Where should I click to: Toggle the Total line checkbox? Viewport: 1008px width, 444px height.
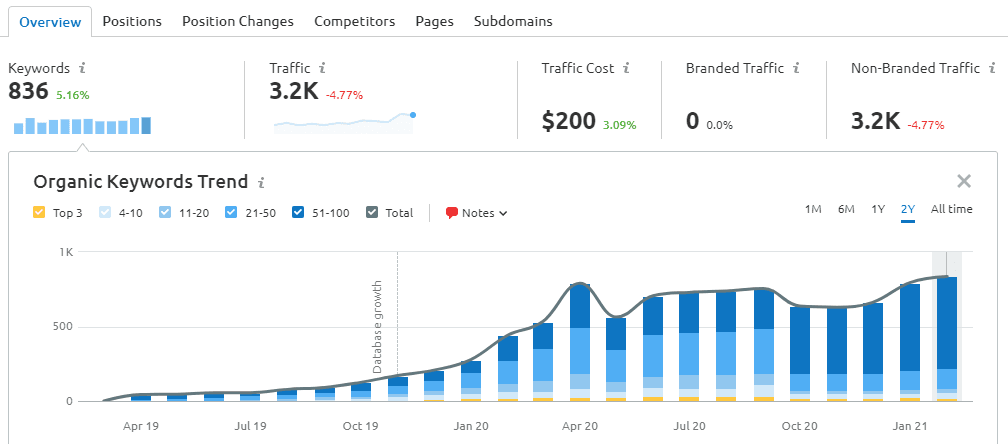[x=372, y=213]
